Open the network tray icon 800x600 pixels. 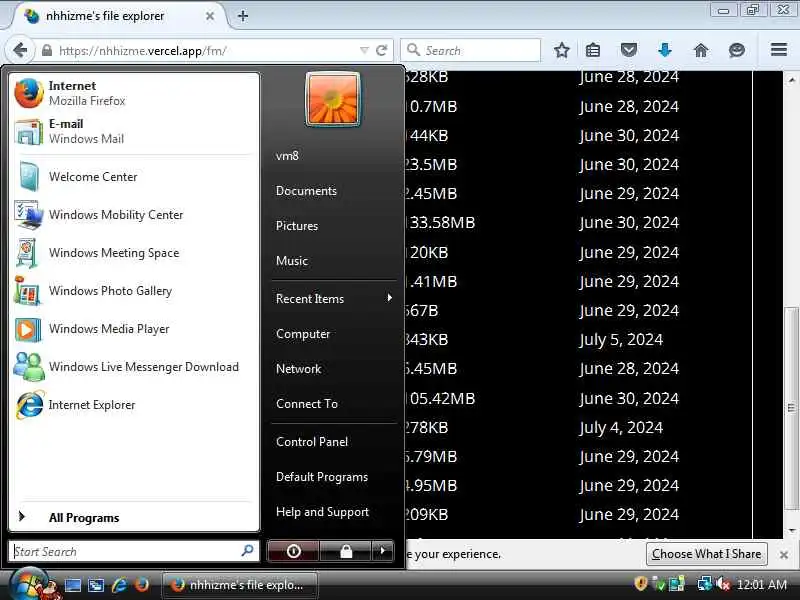[x=705, y=583]
